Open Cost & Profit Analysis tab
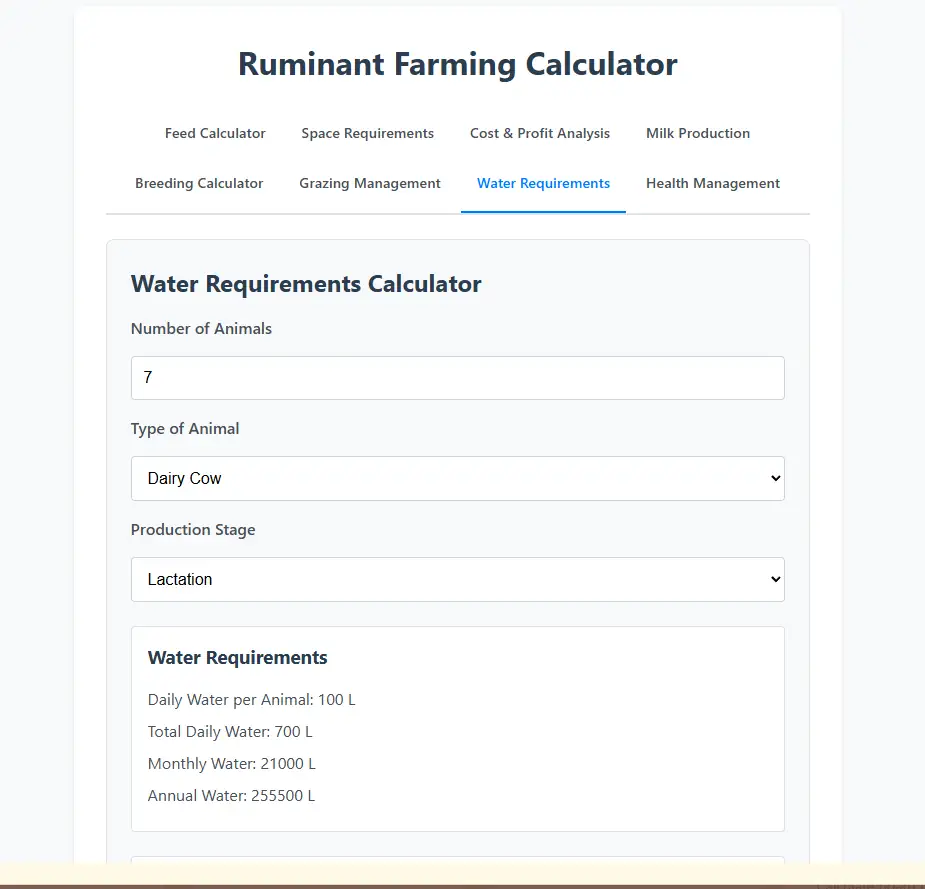 click(540, 133)
